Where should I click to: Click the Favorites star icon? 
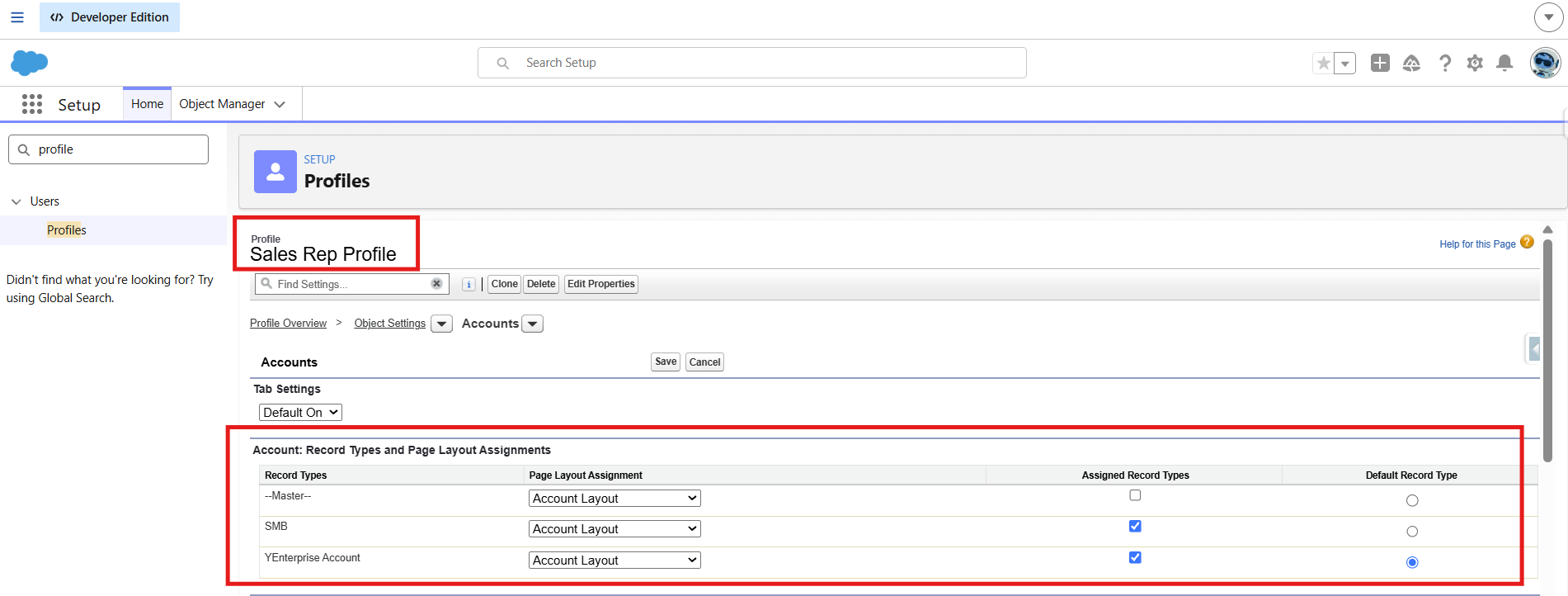coord(1324,63)
